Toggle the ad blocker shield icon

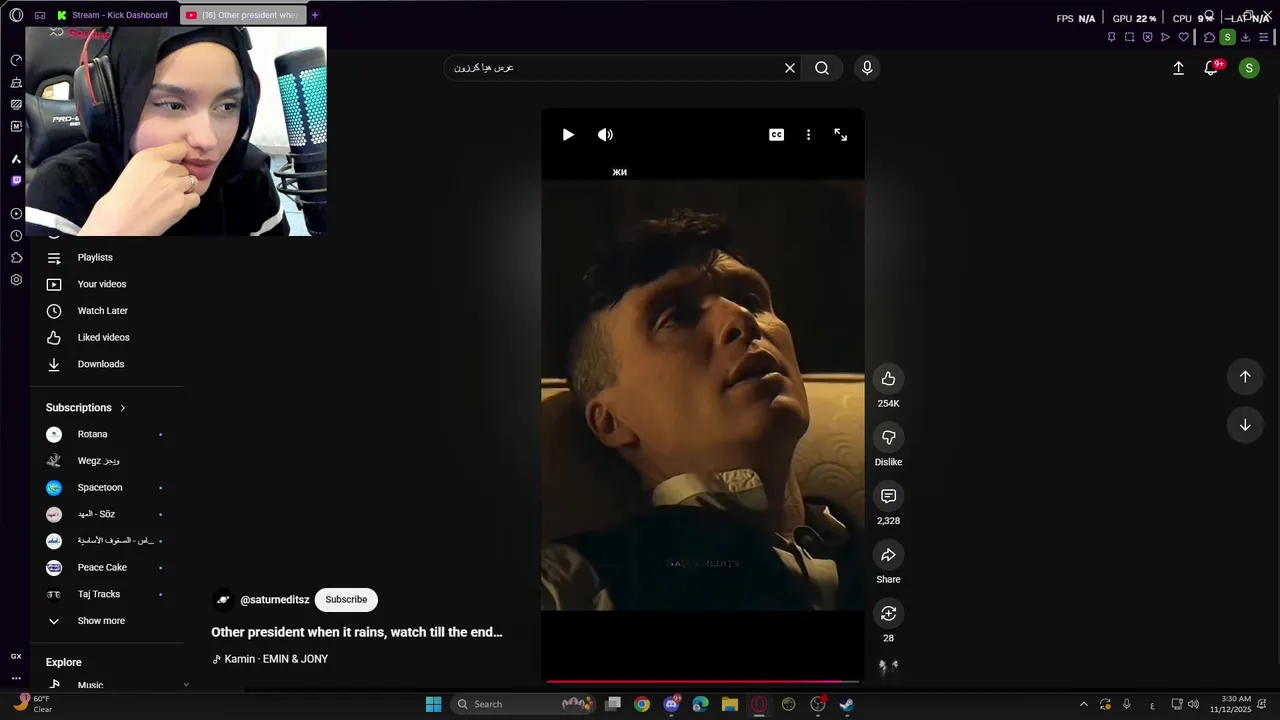point(1147,37)
